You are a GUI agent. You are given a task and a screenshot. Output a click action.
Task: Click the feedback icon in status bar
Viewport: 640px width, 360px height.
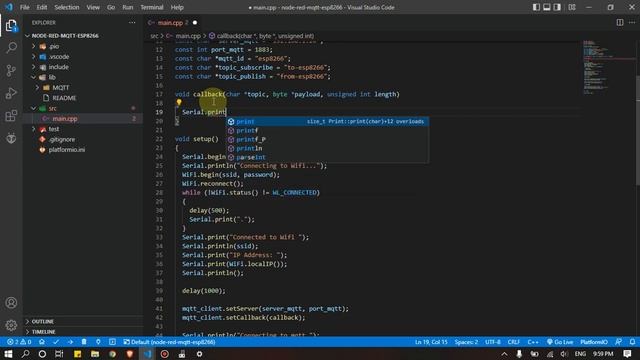tap(618, 342)
